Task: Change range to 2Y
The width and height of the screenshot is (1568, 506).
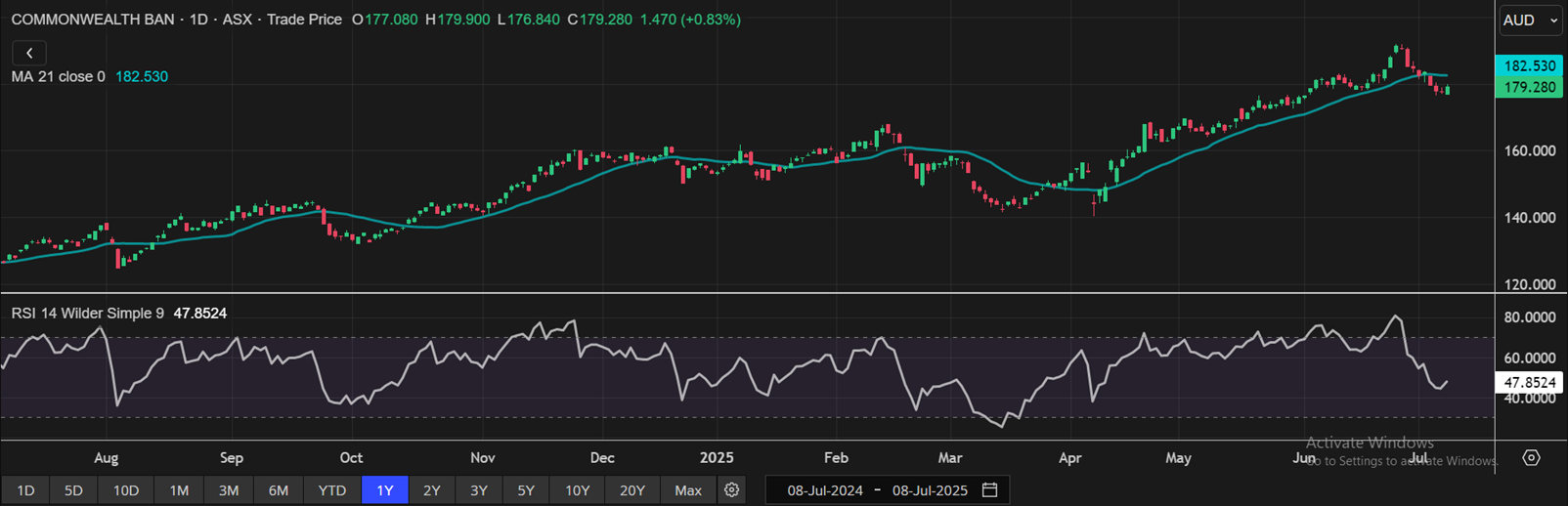Action: pos(431,490)
